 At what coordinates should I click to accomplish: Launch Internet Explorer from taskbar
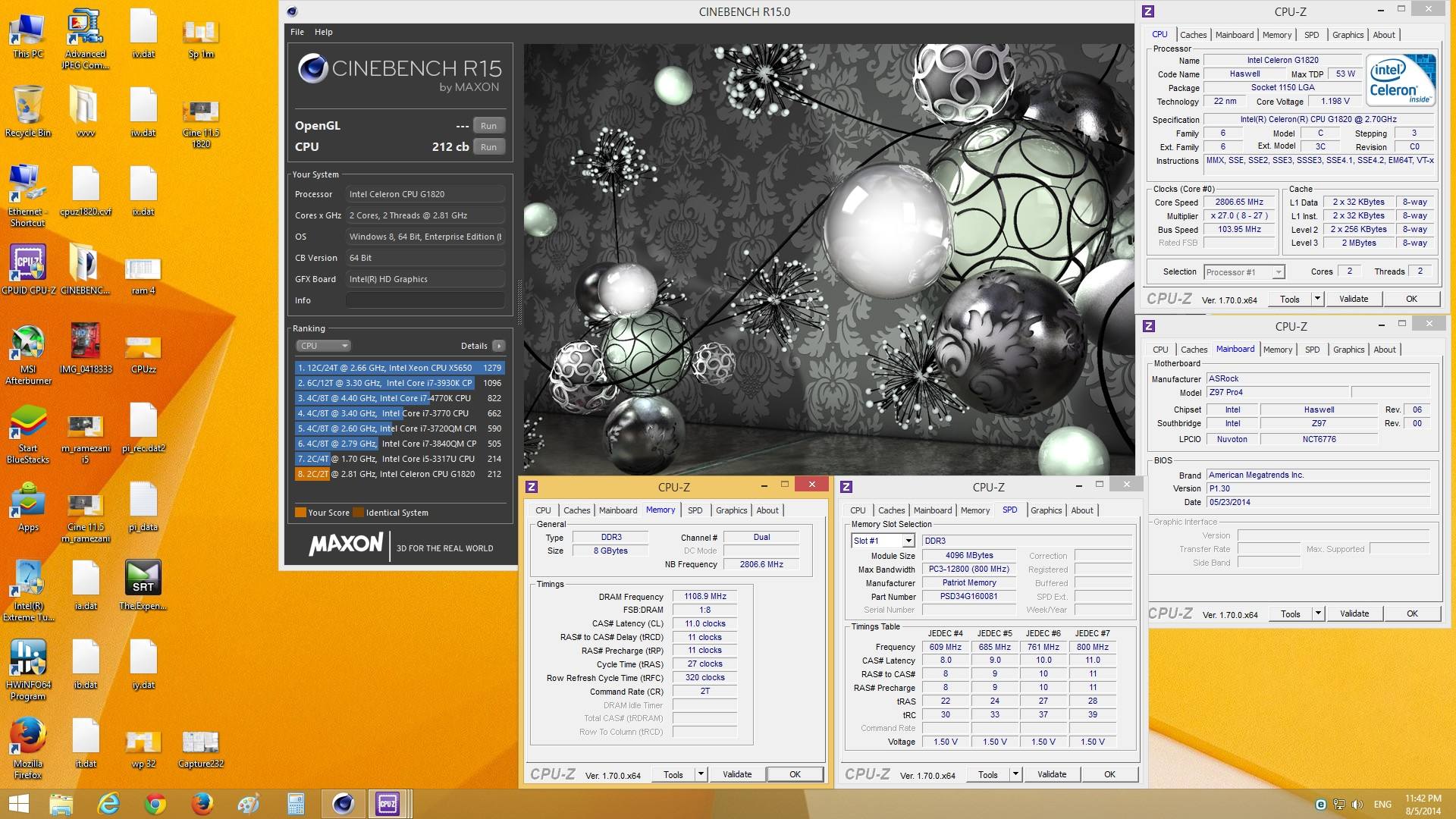pyautogui.click(x=108, y=804)
